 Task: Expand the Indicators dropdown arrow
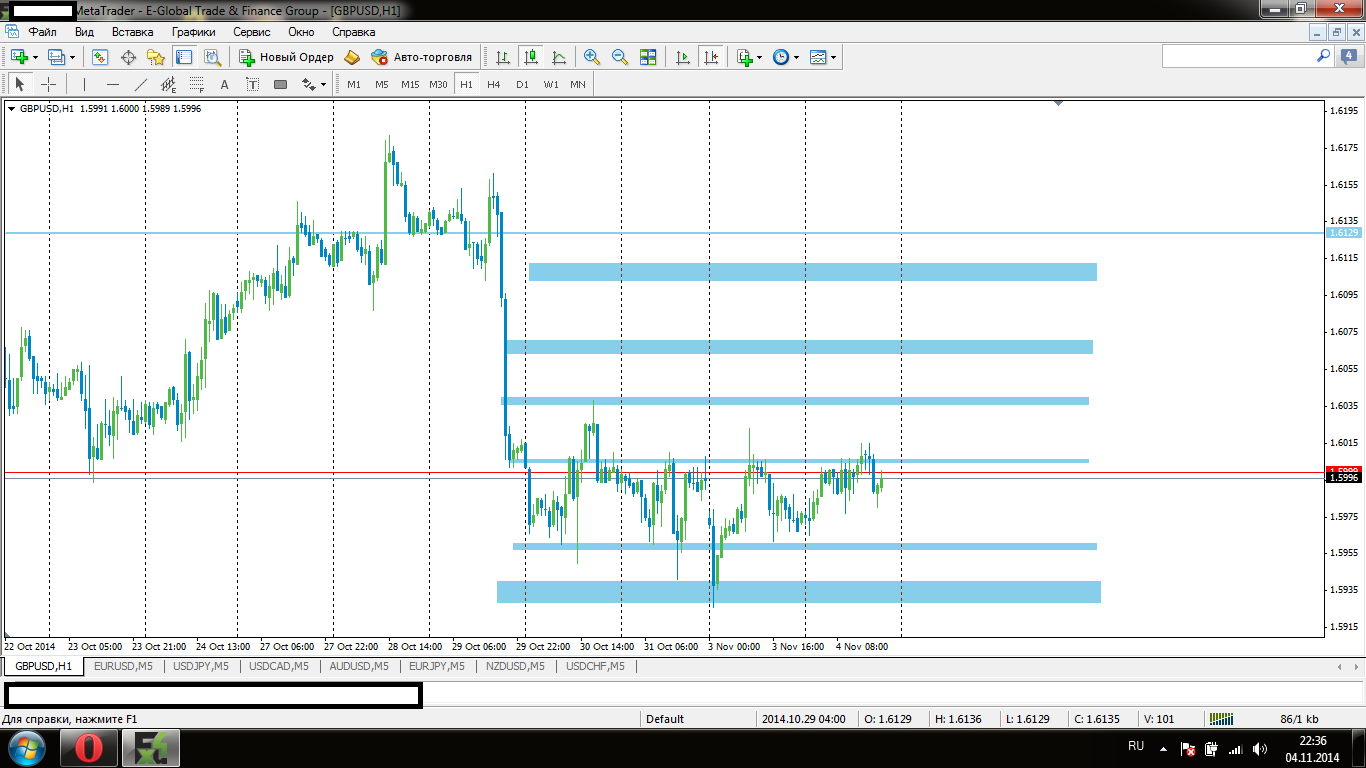pyautogui.click(x=760, y=57)
